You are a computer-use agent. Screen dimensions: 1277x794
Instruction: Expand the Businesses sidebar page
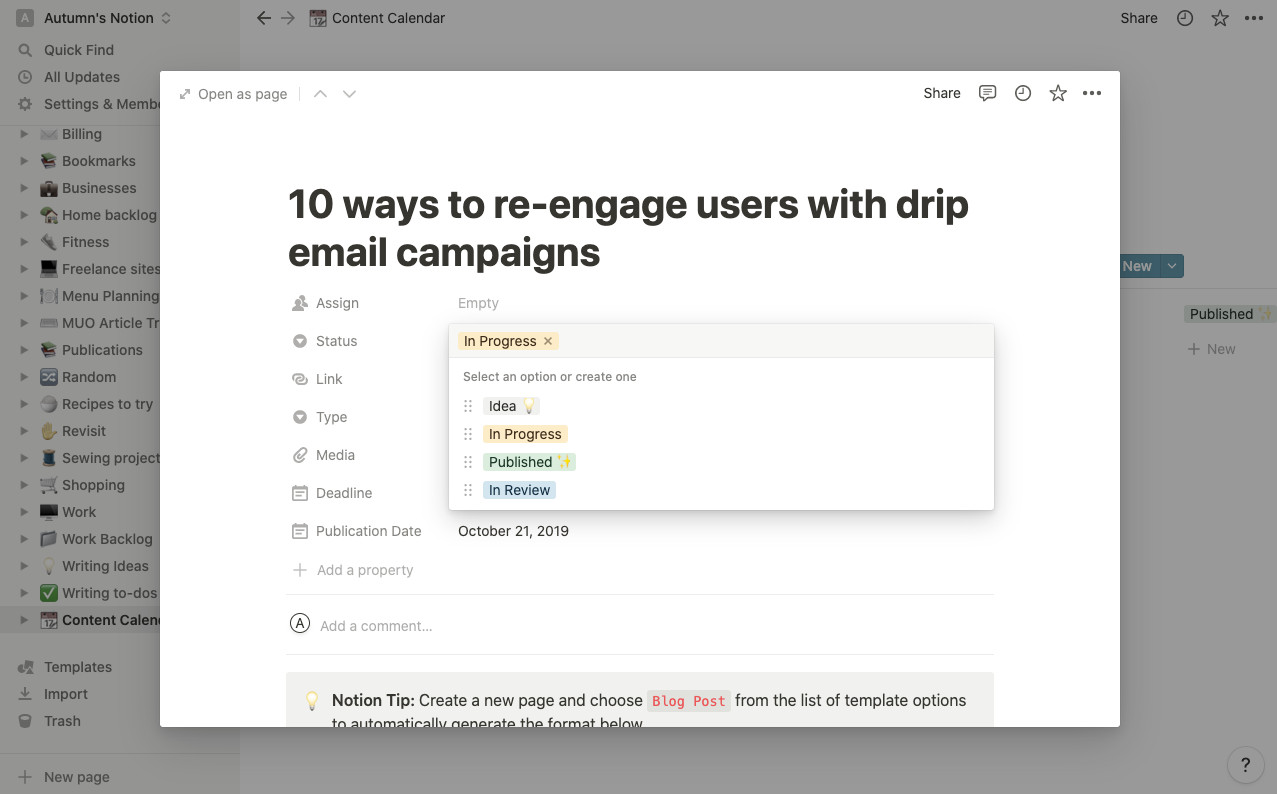pyautogui.click(x=24, y=188)
